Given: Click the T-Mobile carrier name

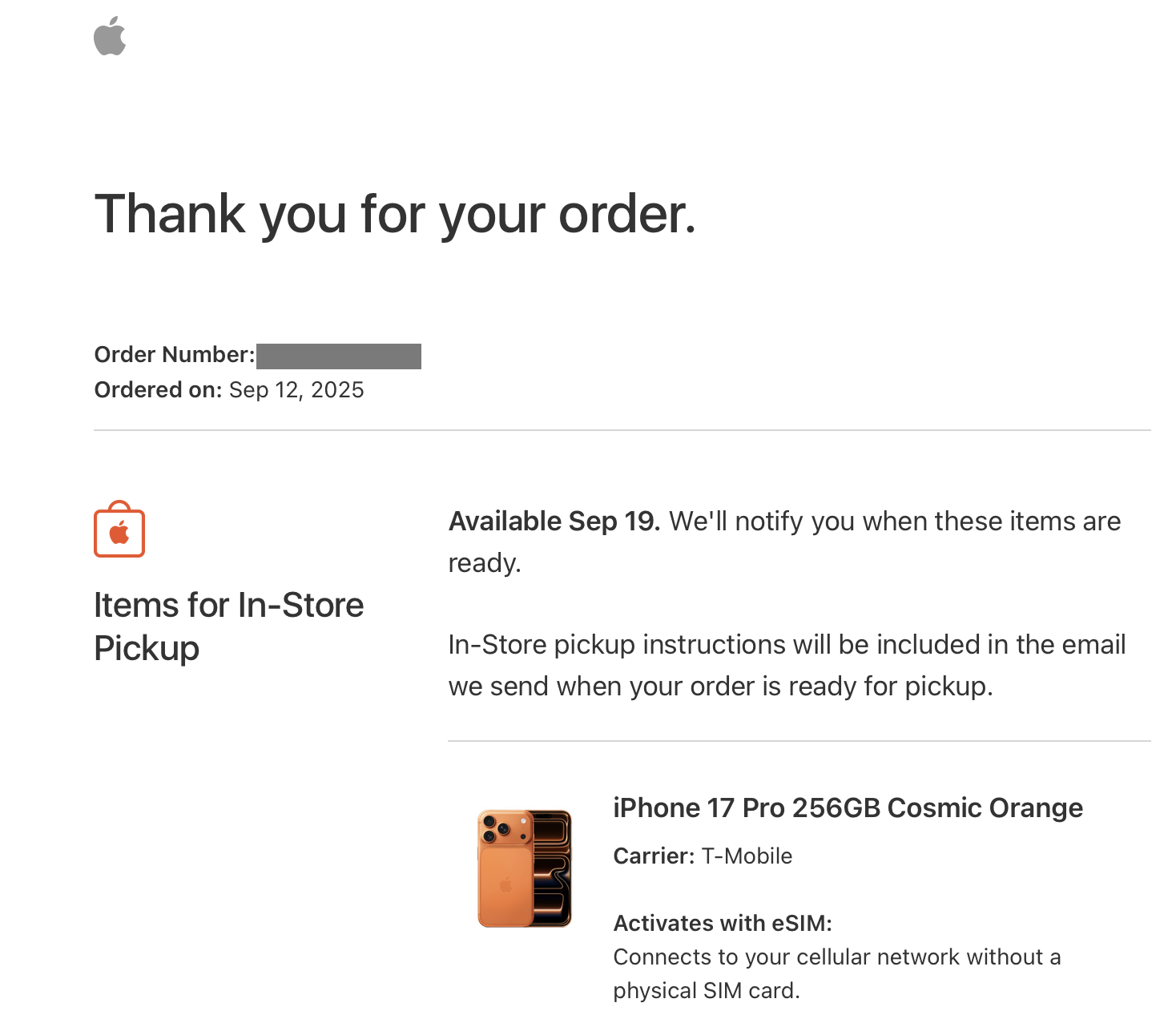Looking at the screenshot, I should pyautogui.click(x=747, y=856).
